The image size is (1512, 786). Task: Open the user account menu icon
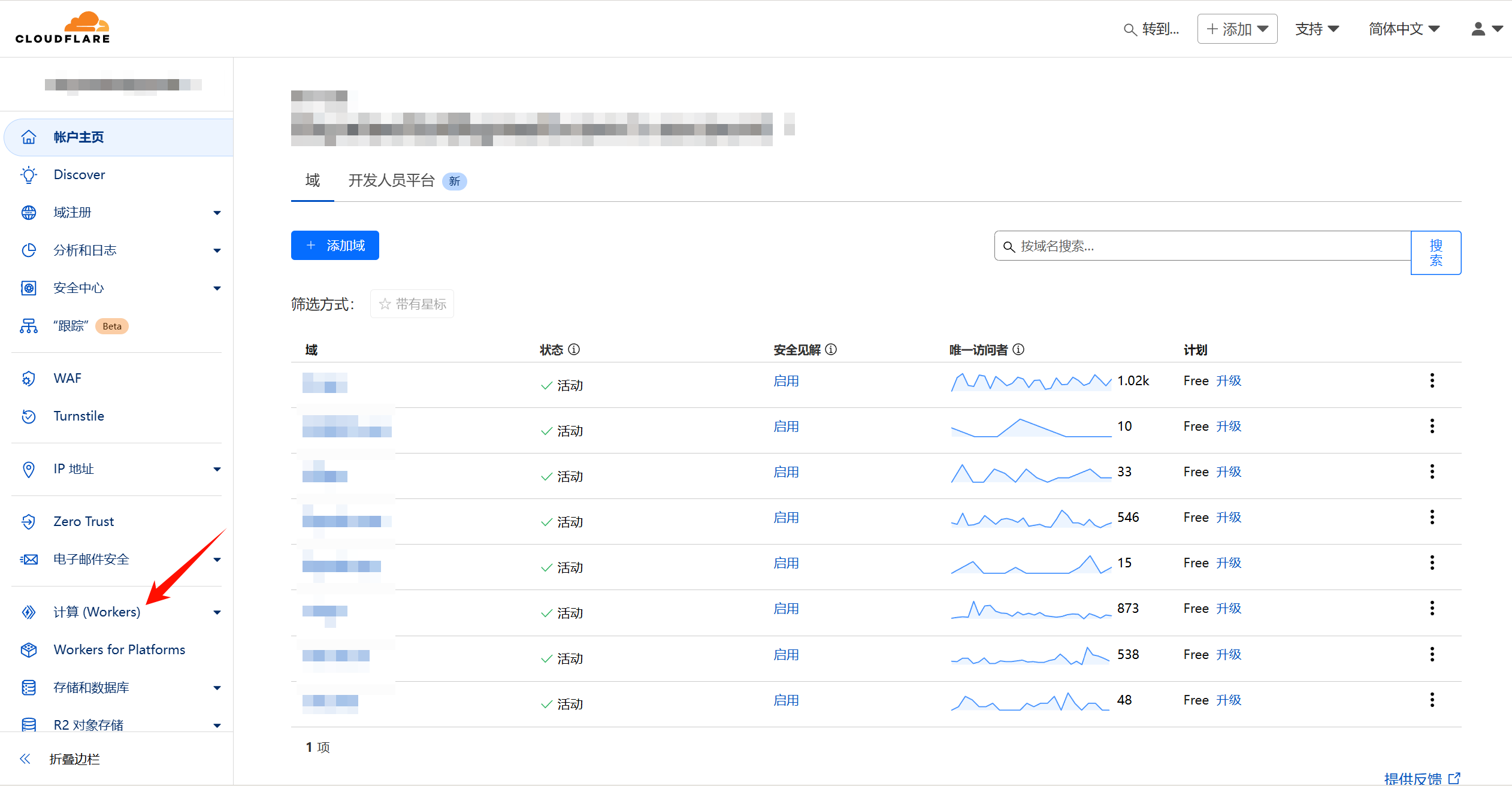click(1487, 29)
